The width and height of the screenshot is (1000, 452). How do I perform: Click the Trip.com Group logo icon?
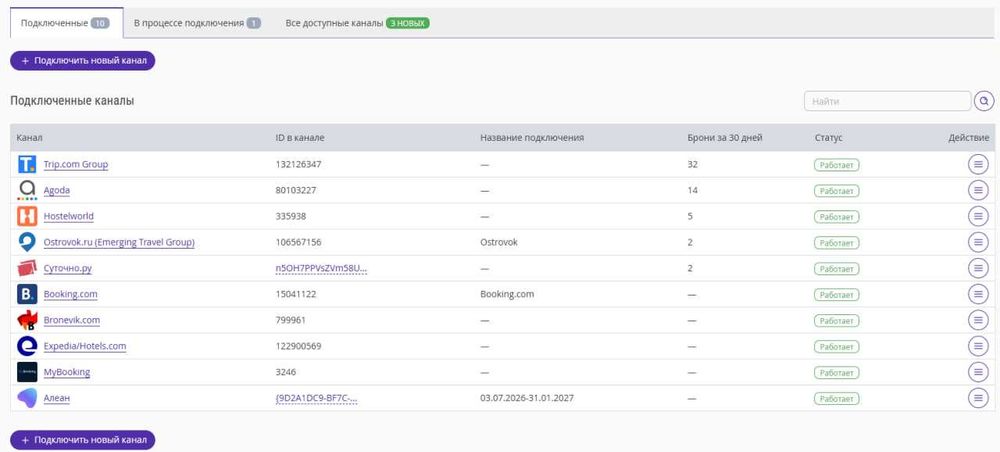pos(27,164)
